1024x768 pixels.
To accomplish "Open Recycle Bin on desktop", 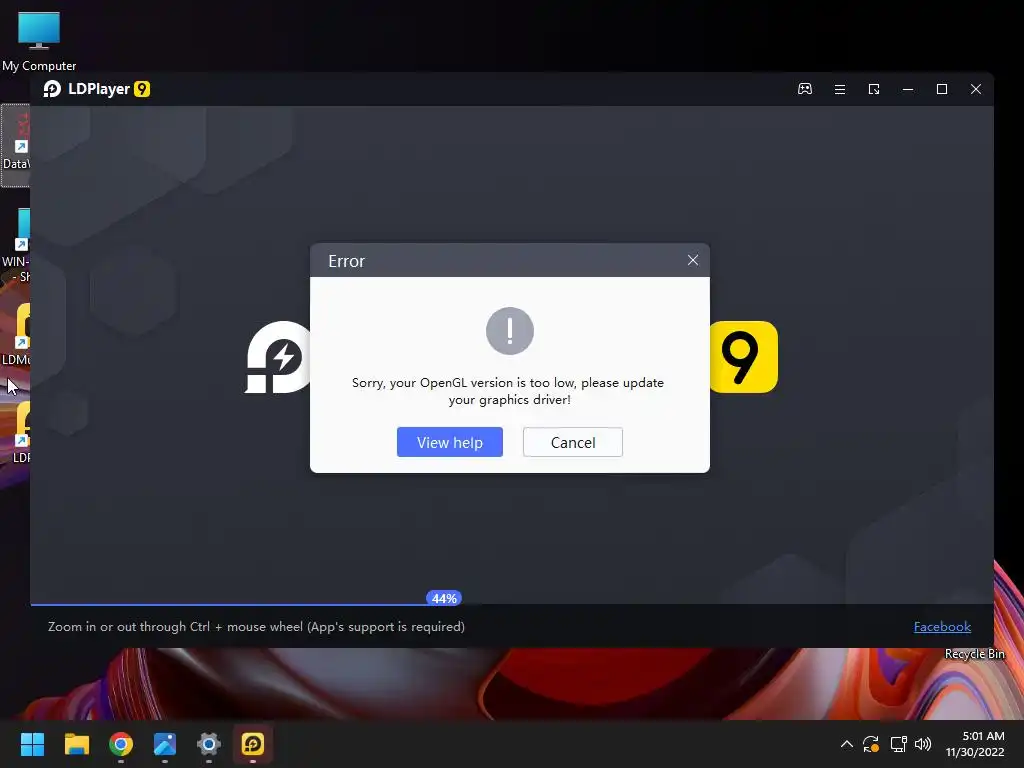I will pyautogui.click(x=974, y=654).
